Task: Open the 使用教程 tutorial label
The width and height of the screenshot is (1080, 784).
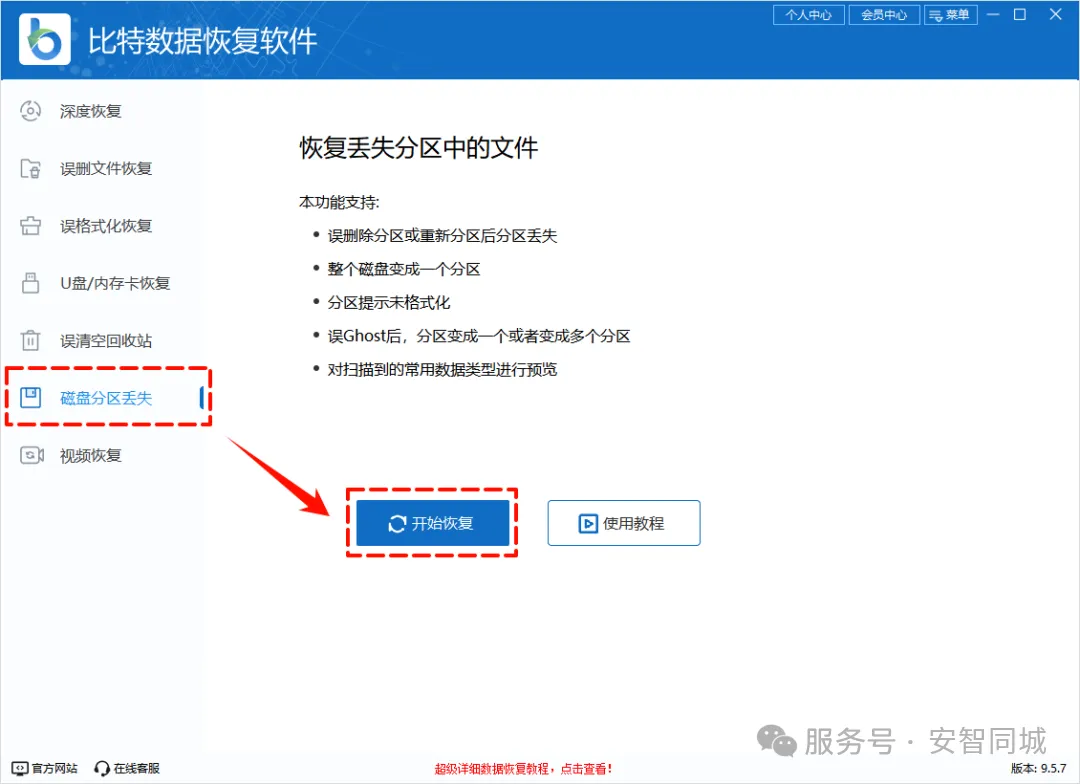Action: click(633, 524)
